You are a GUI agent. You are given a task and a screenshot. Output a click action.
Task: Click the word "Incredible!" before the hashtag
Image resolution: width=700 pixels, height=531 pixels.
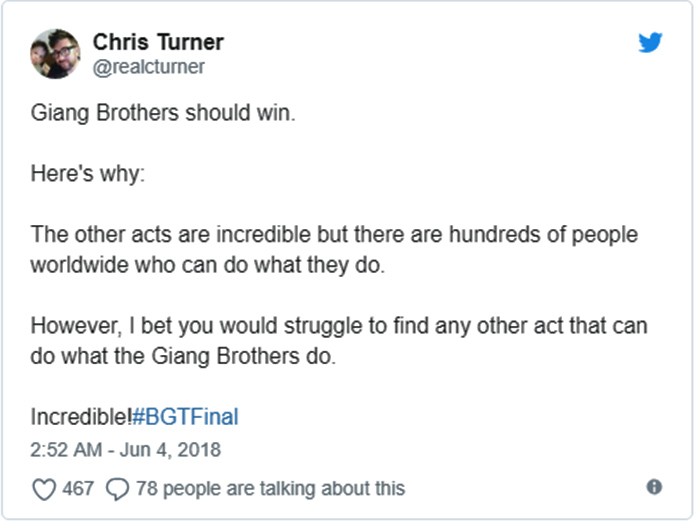80,417
